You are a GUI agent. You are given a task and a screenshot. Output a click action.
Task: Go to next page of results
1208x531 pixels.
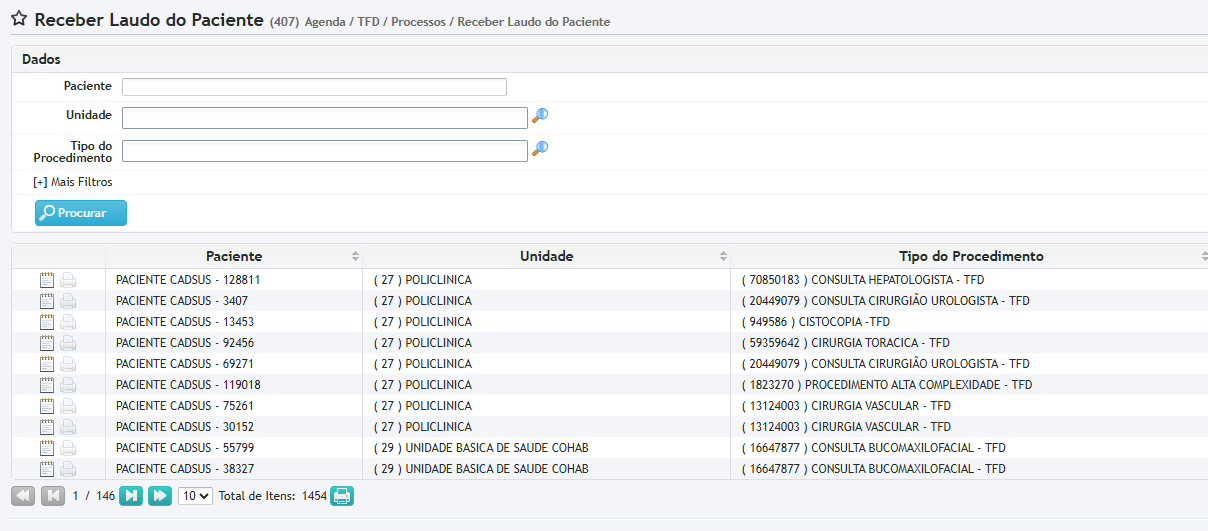click(131, 496)
